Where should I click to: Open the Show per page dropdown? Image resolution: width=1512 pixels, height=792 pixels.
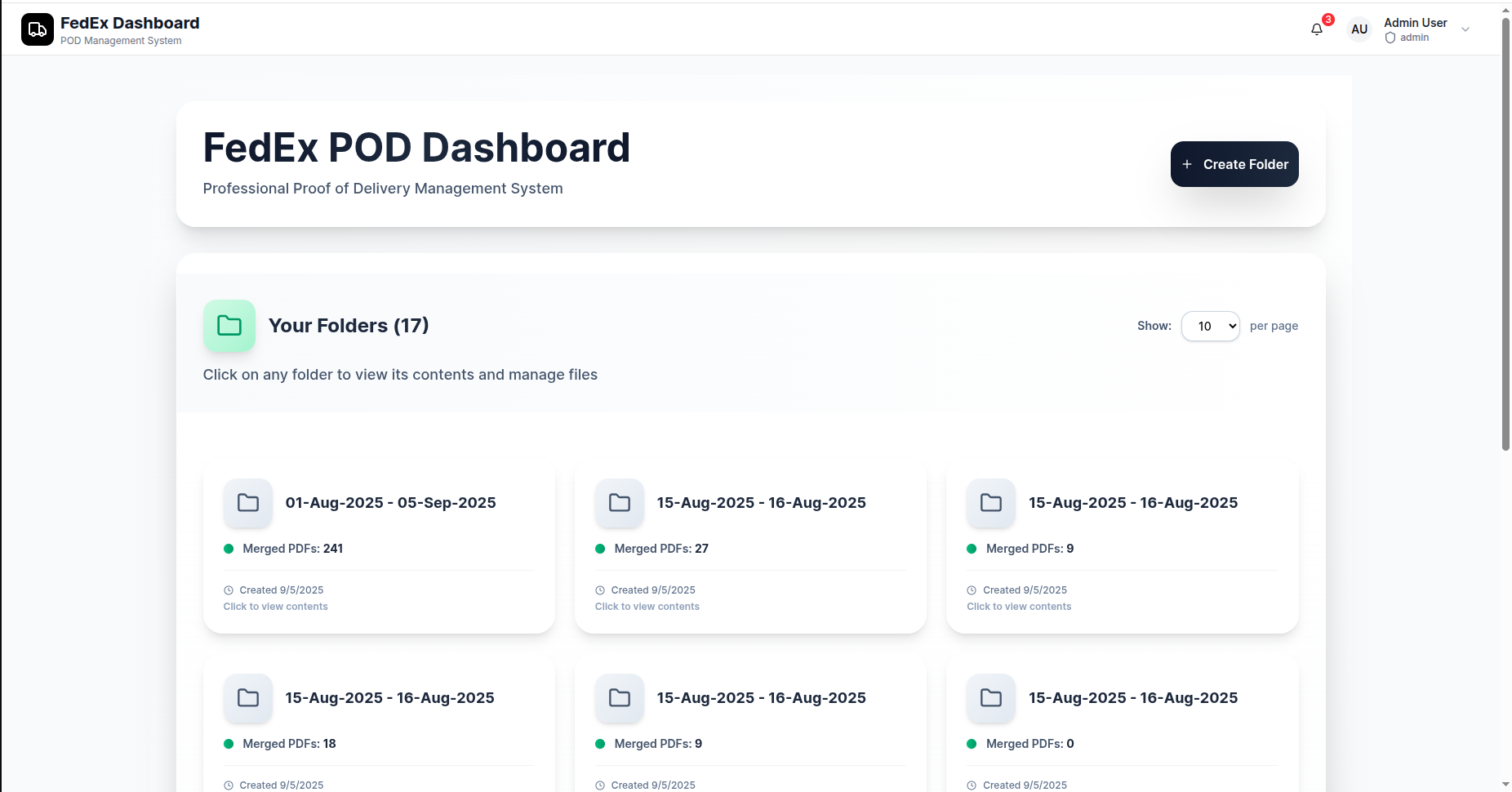pyautogui.click(x=1210, y=326)
